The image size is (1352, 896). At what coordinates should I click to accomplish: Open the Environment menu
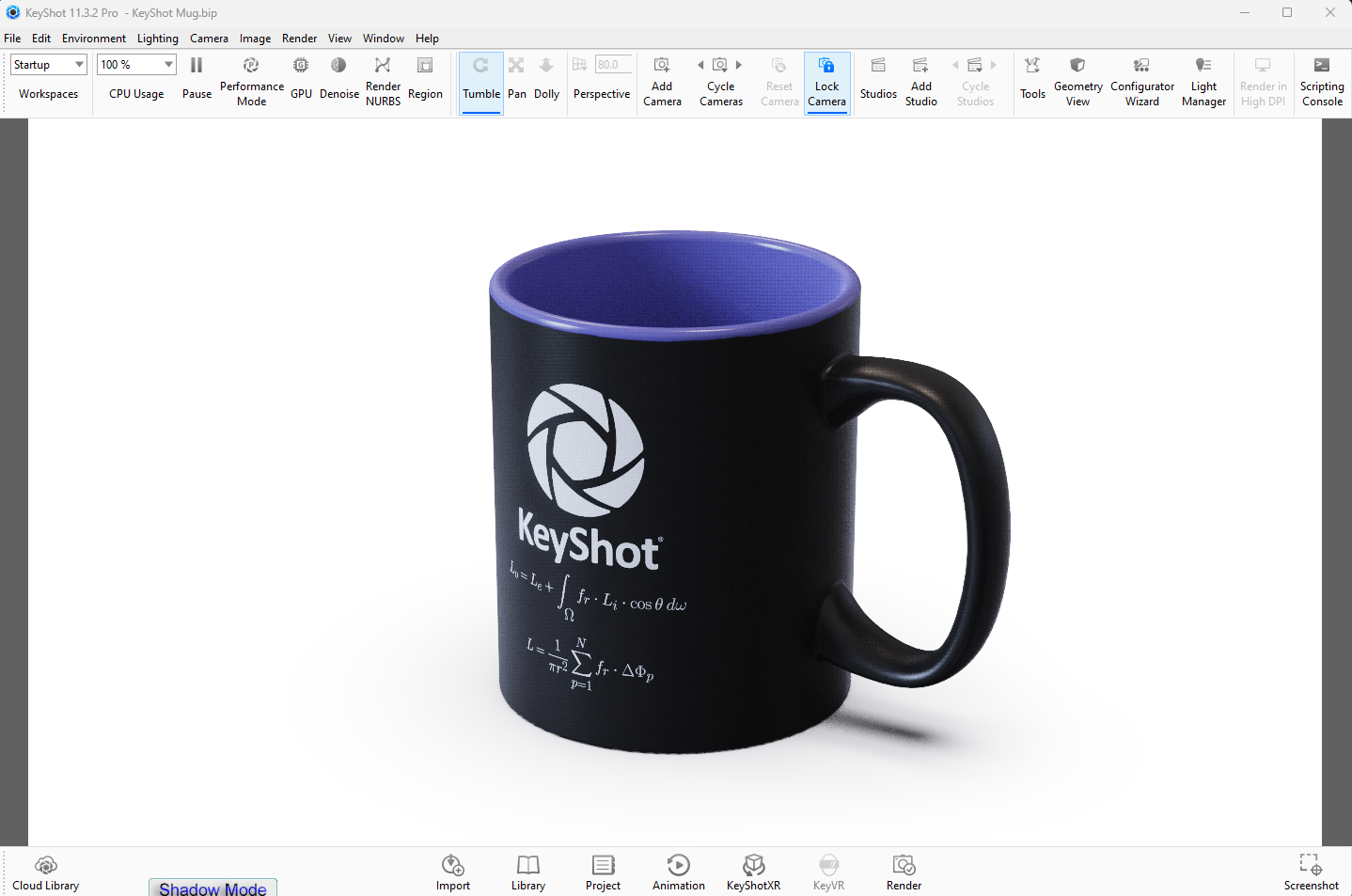tap(94, 39)
